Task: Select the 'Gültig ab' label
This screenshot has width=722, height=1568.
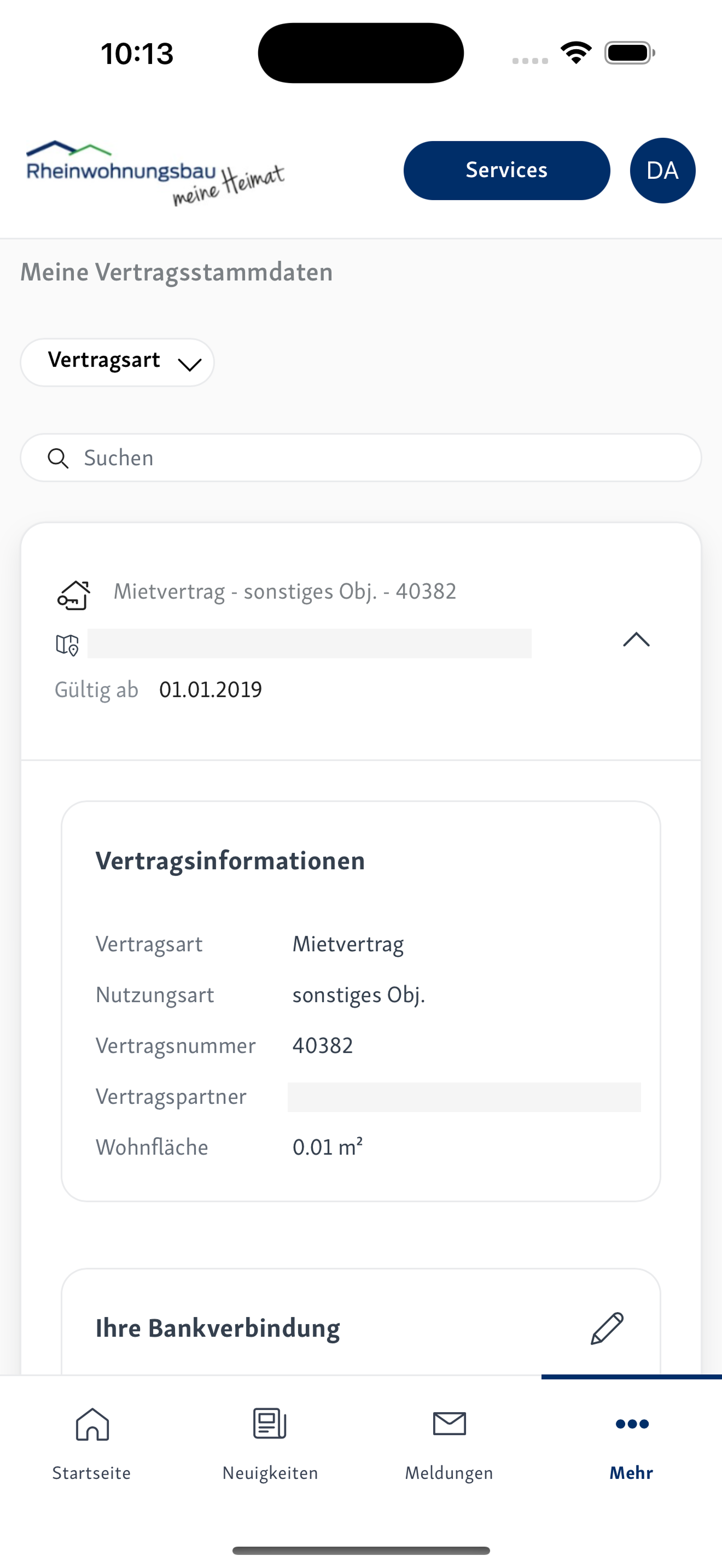Action: [97, 689]
